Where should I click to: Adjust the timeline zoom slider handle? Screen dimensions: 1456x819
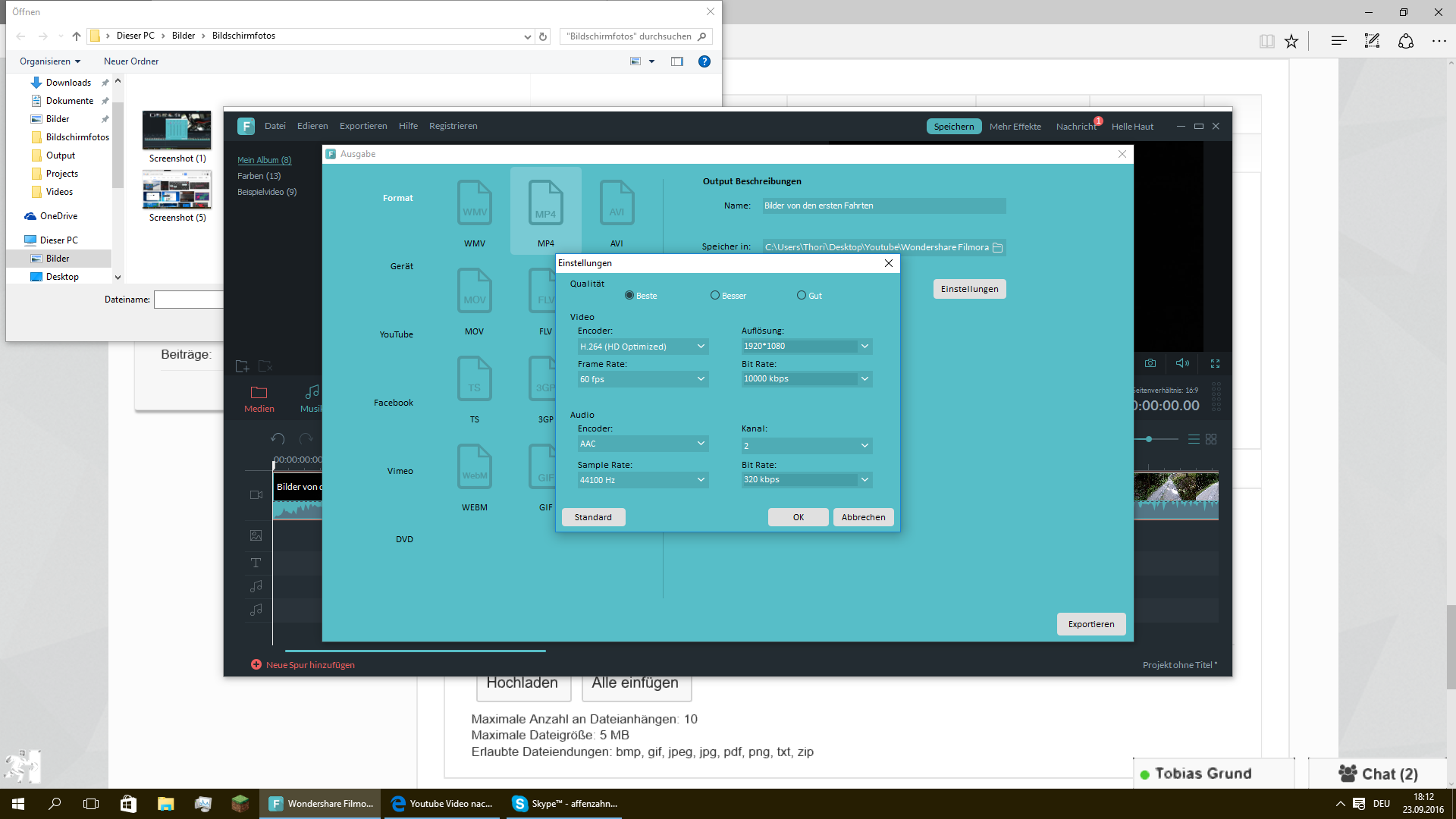click(1149, 439)
